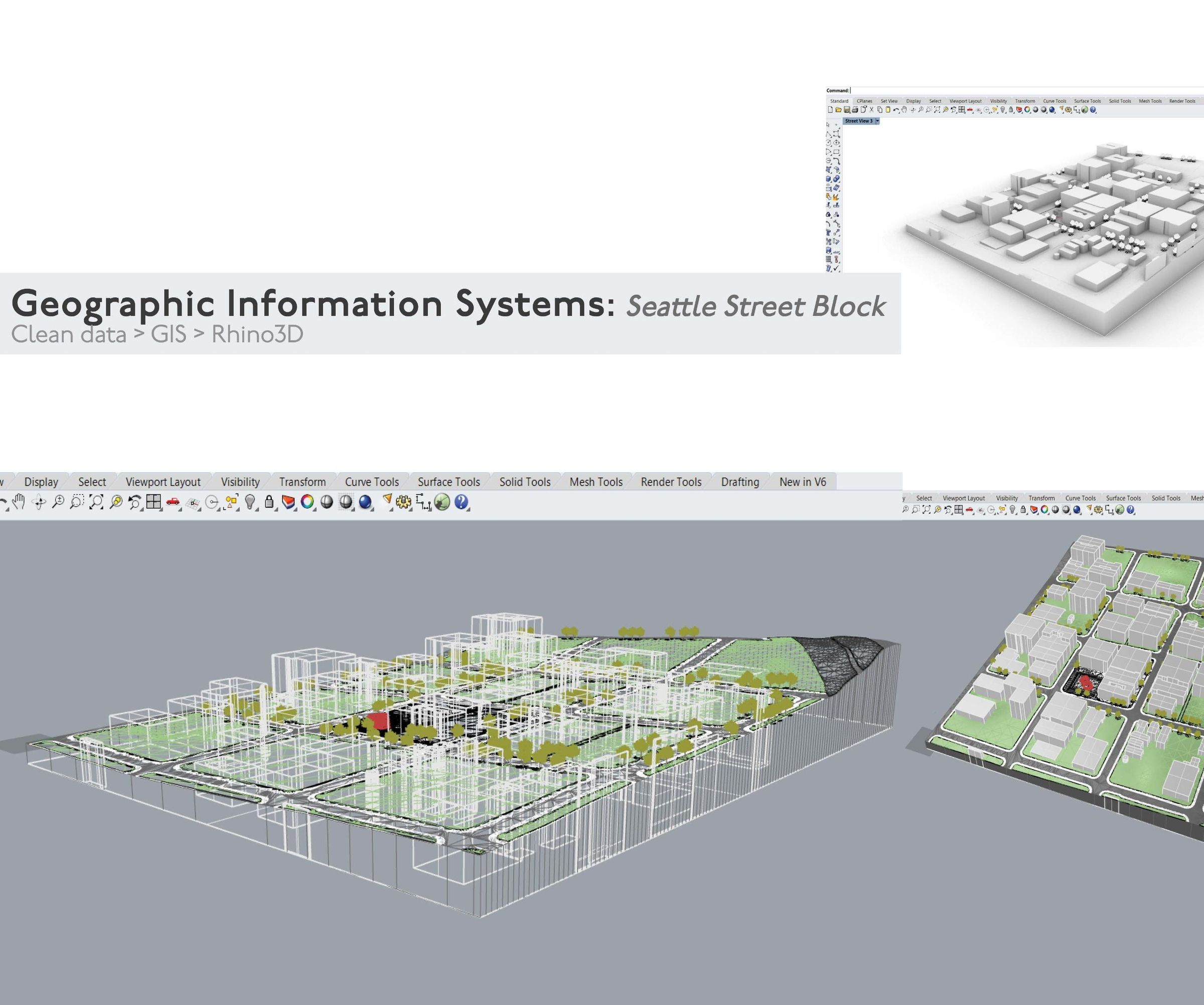Select the Polyline tool in the Street View sidebar

[x=828, y=133]
